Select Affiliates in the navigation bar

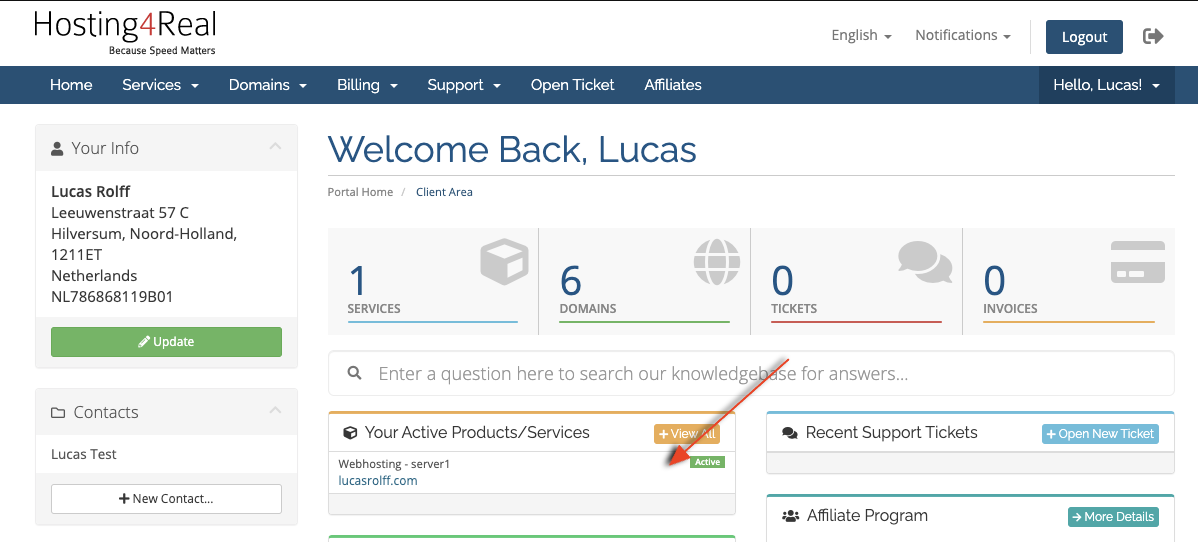(x=672, y=85)
